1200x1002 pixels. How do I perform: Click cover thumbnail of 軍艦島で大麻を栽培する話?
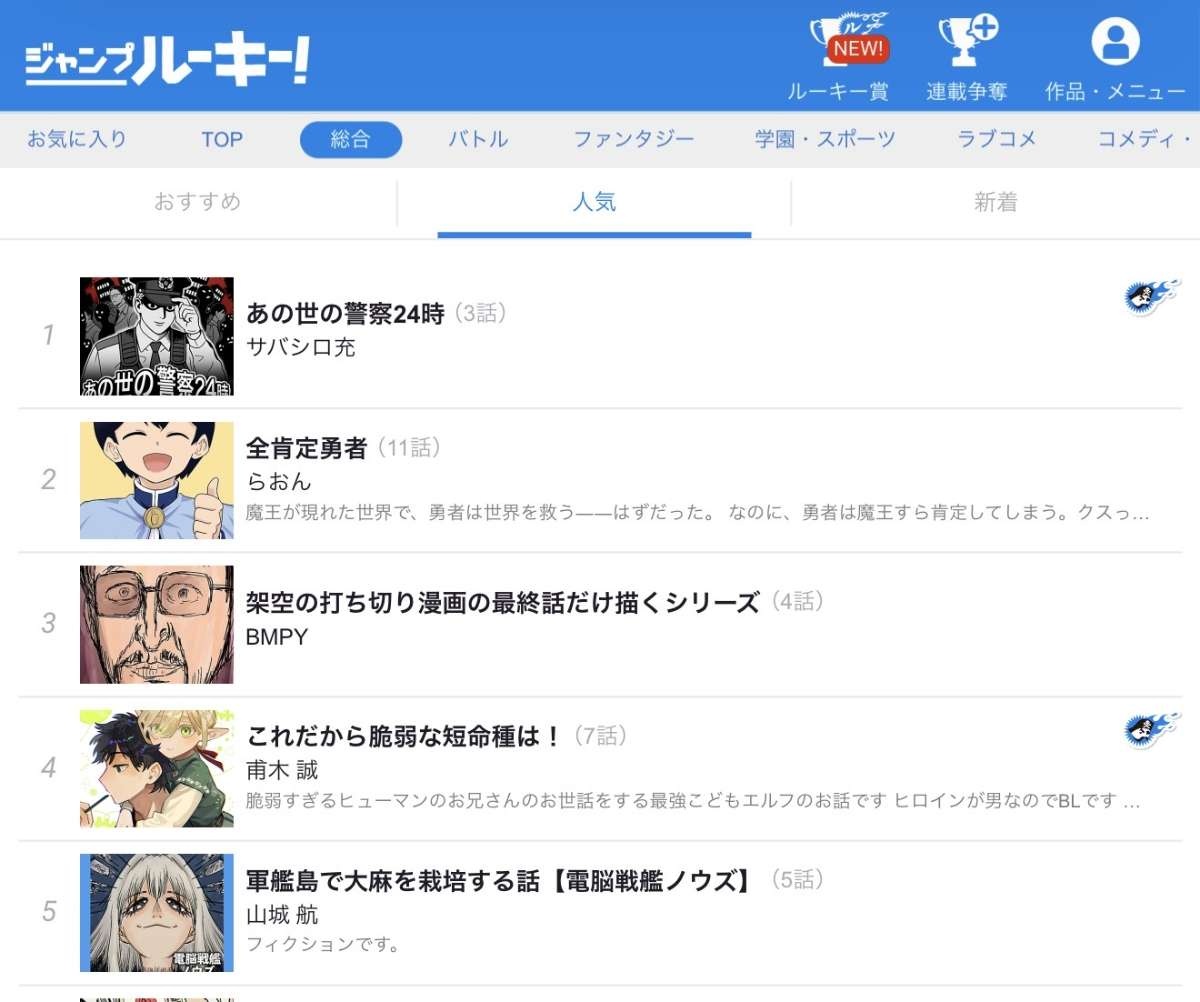click(157, 913)
